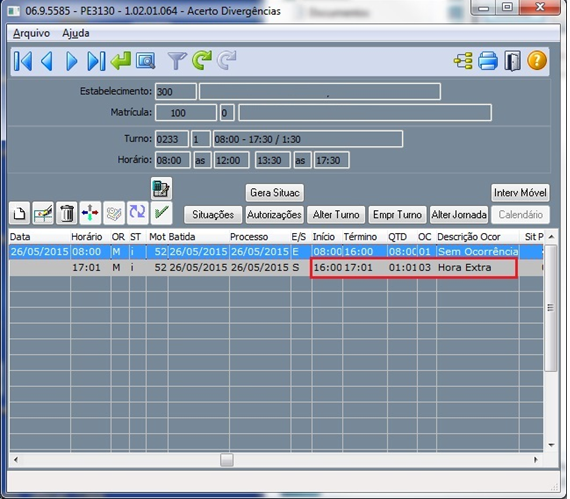Open the search magnifier icon

pyautogui.click(x=146, y=61)
